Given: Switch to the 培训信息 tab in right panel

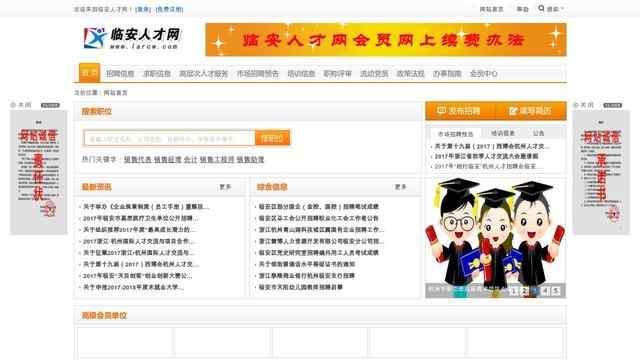Looking at the screenshot, I should pos(503,133).
